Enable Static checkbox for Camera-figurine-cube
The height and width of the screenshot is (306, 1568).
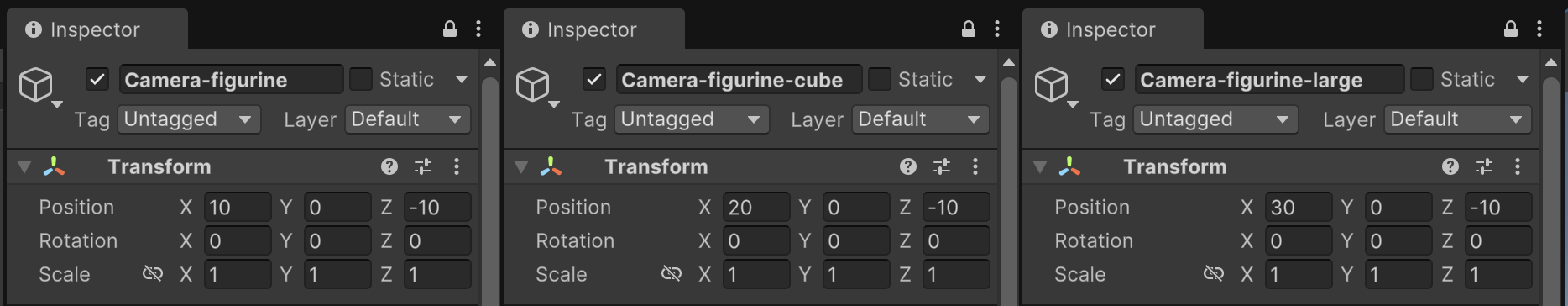pos(879,80)
